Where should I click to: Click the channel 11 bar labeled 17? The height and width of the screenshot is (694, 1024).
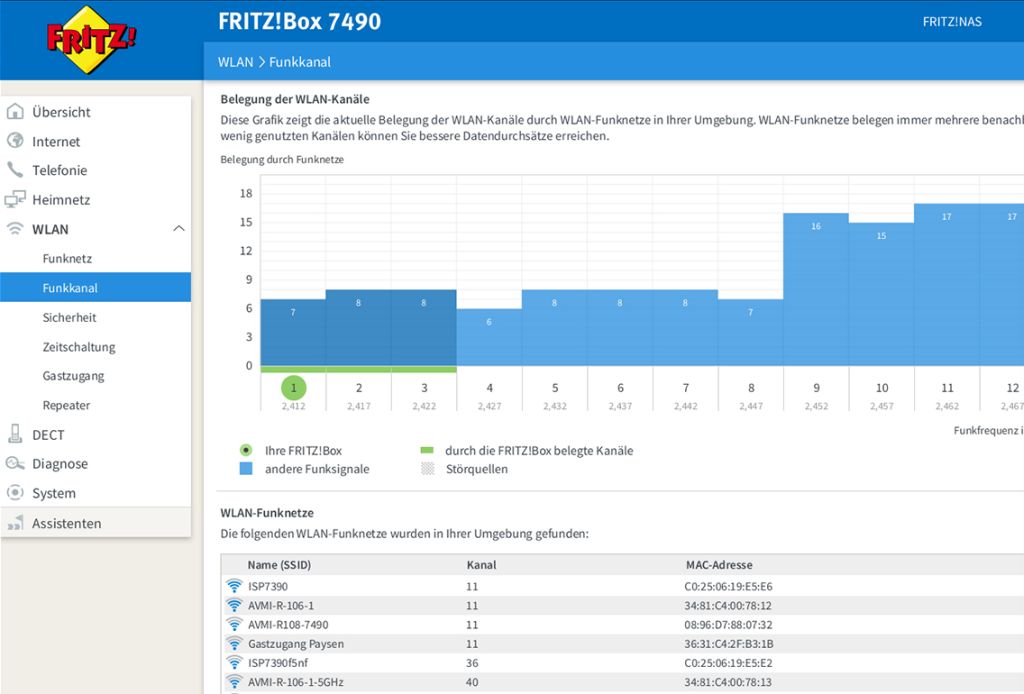pos(946,285)
